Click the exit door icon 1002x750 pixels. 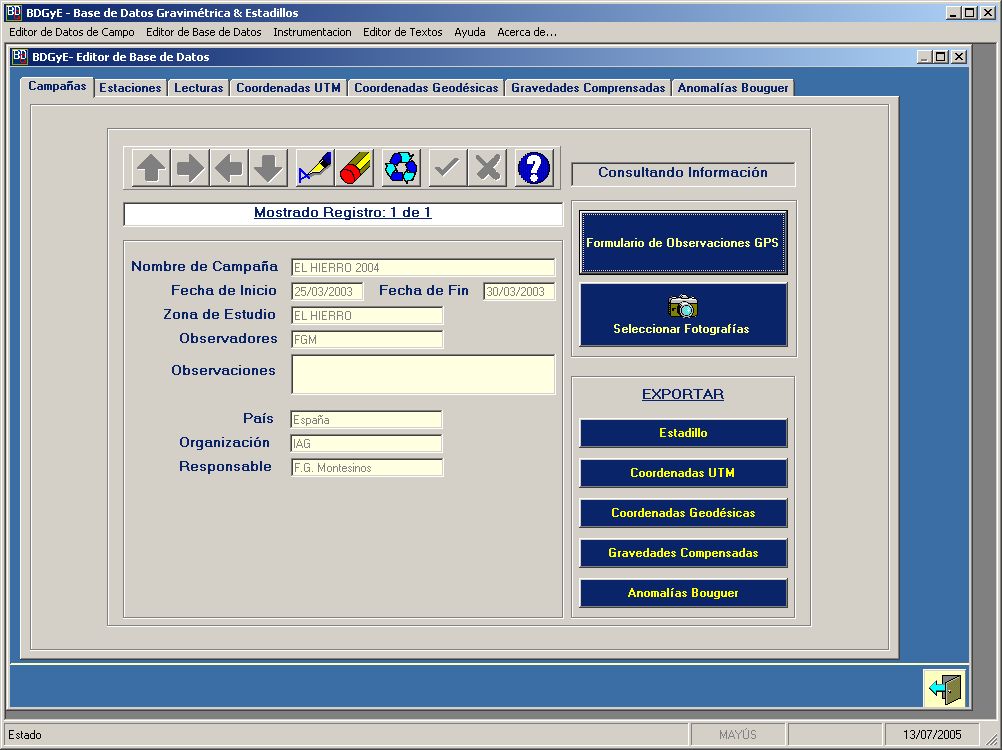point(944,689)
